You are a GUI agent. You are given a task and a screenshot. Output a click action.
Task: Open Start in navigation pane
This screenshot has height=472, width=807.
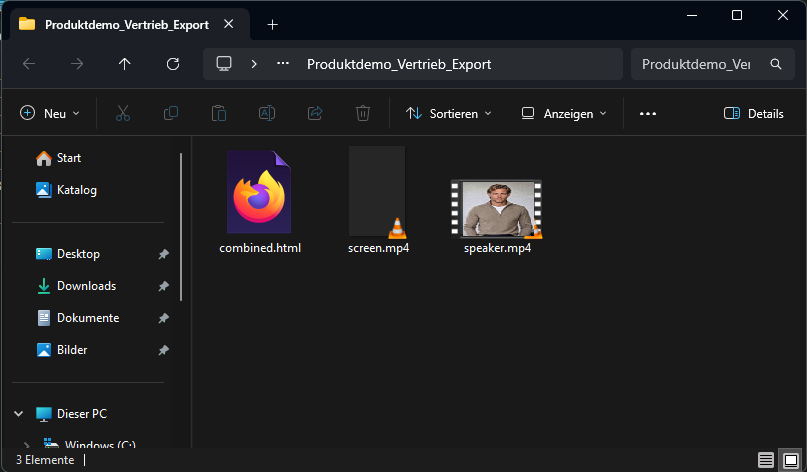pyautogui.click(x=59, y=158)
